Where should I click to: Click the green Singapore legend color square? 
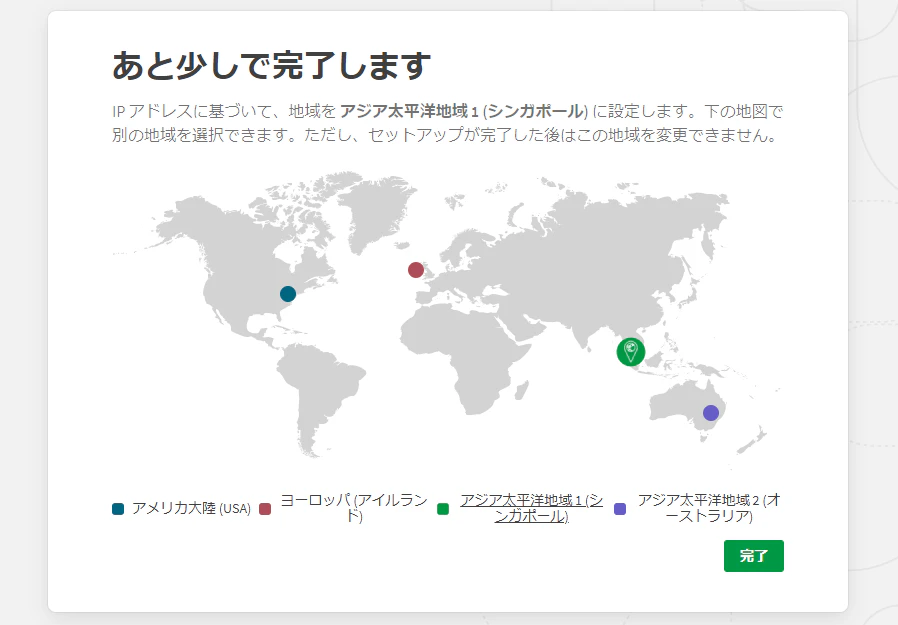(x=443, y=509)
